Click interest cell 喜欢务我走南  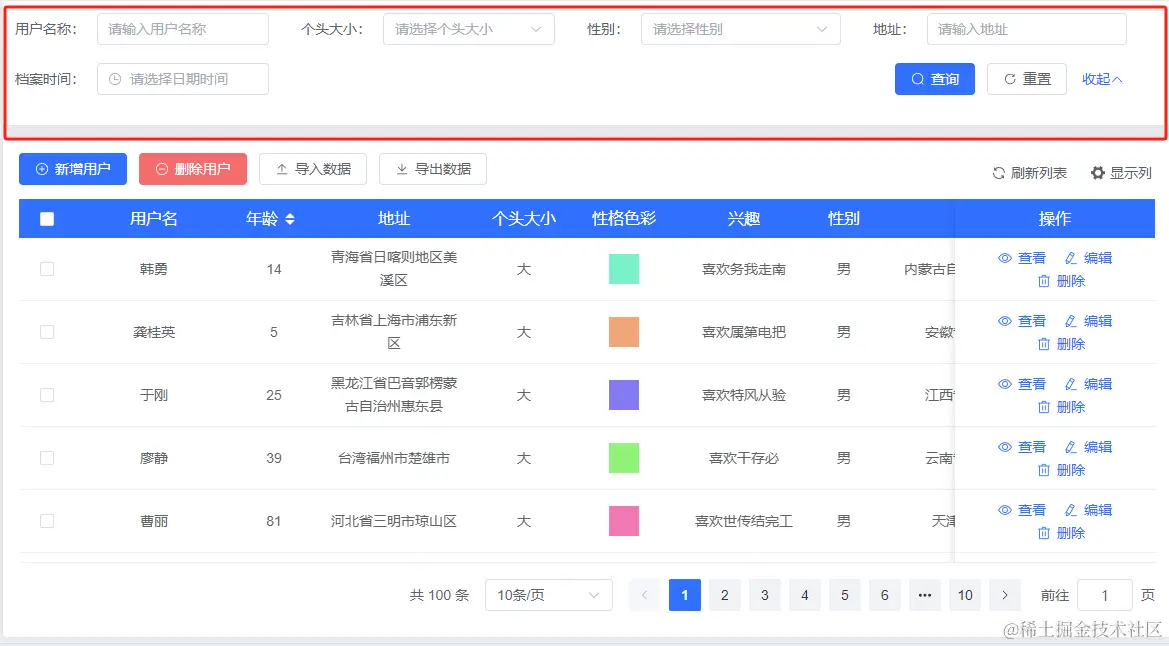(743, 269)
